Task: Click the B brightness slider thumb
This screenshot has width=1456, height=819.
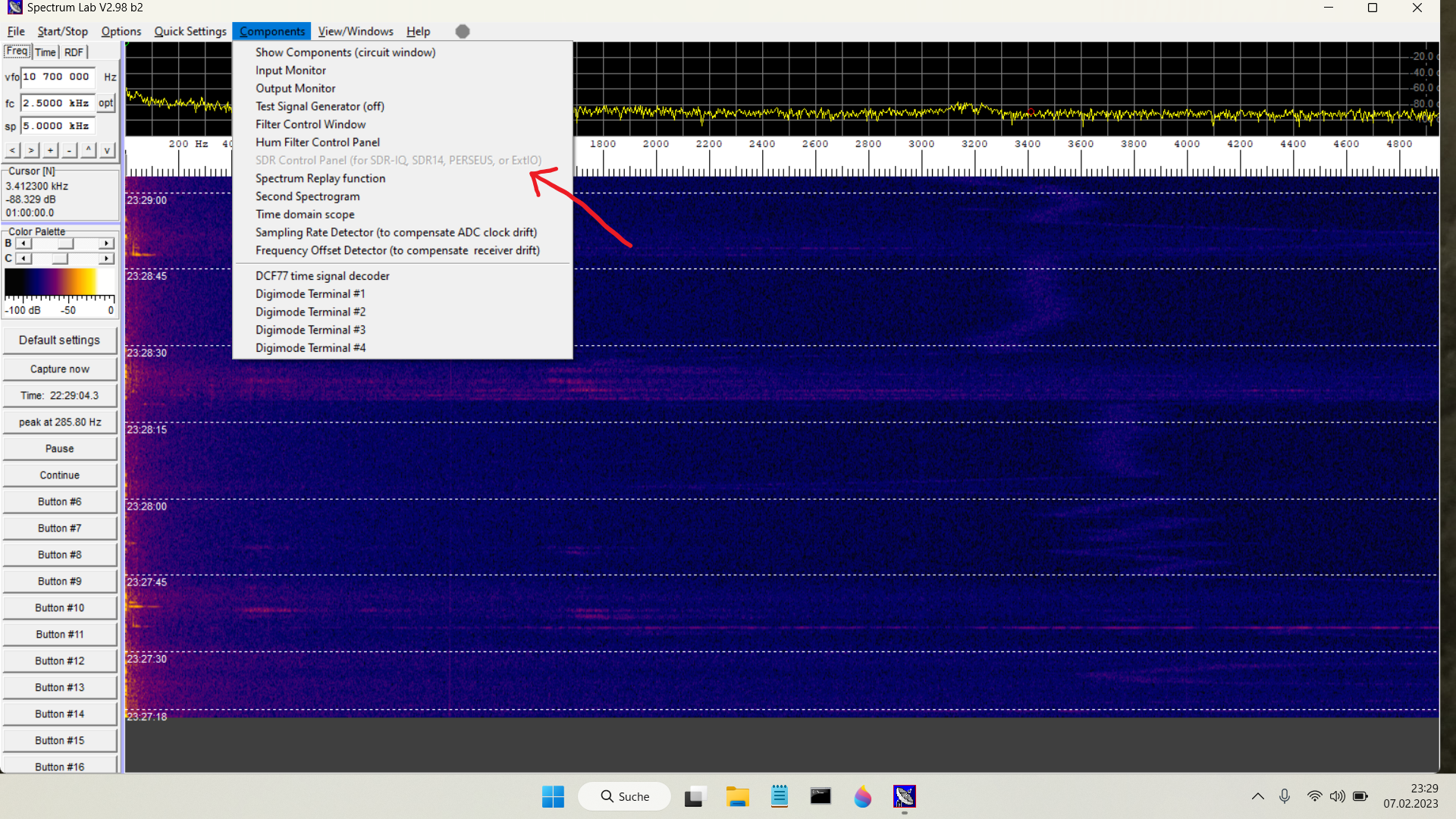Action: pyautogui.click(x=66, y=243)
